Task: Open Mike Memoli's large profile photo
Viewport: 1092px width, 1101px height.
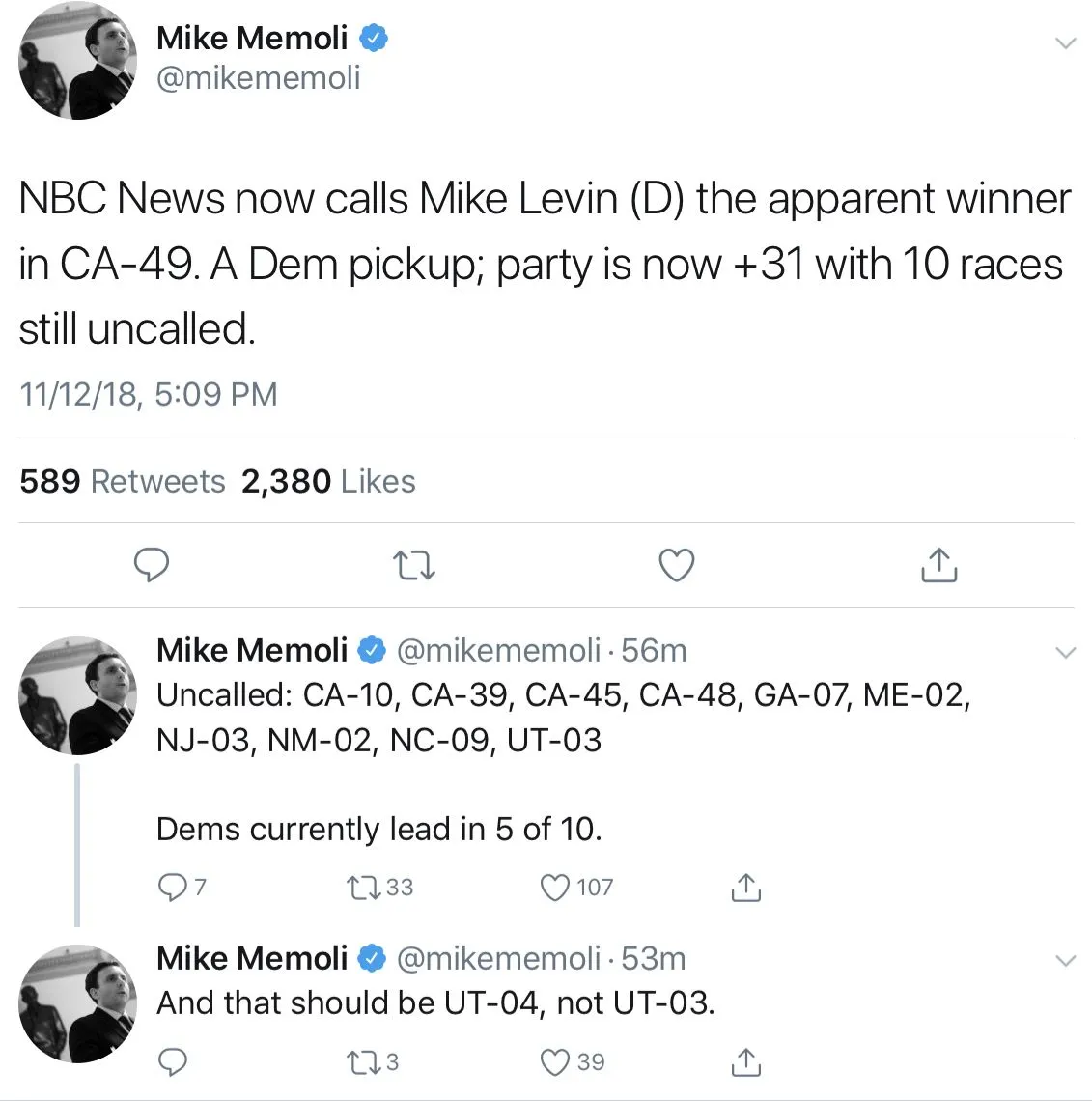Action: [x=78, y=62]
